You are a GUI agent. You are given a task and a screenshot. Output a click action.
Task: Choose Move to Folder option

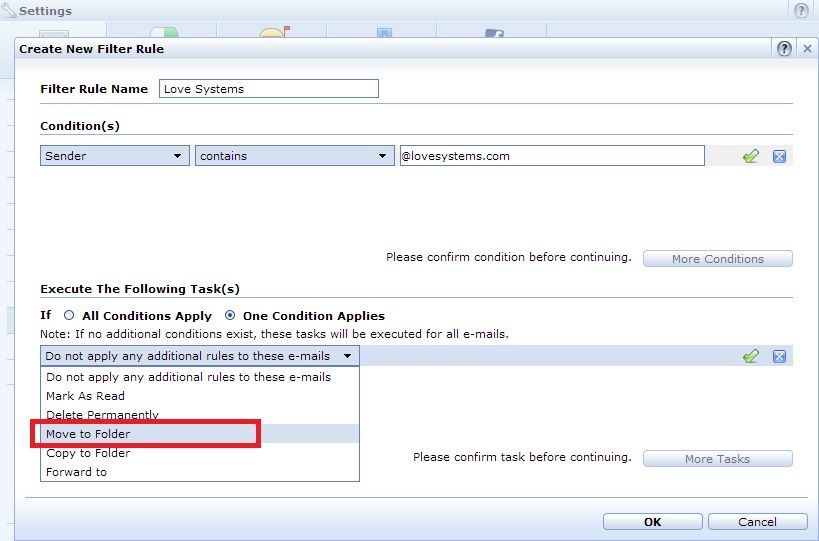200,433
